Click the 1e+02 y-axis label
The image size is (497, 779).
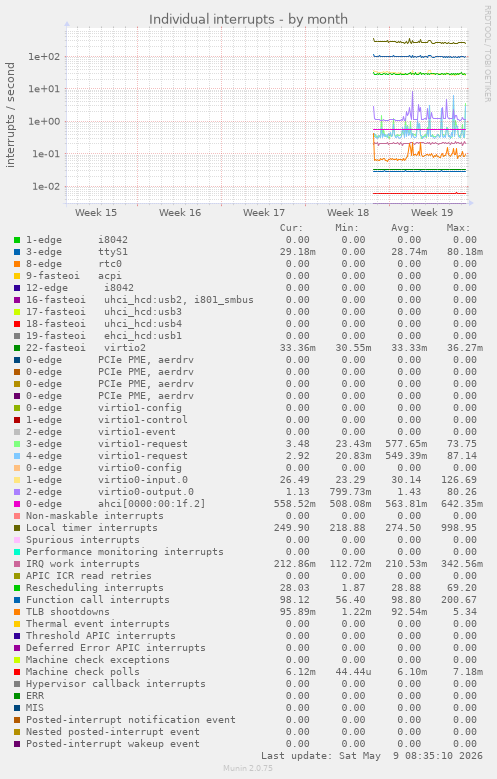coord(44,57)
